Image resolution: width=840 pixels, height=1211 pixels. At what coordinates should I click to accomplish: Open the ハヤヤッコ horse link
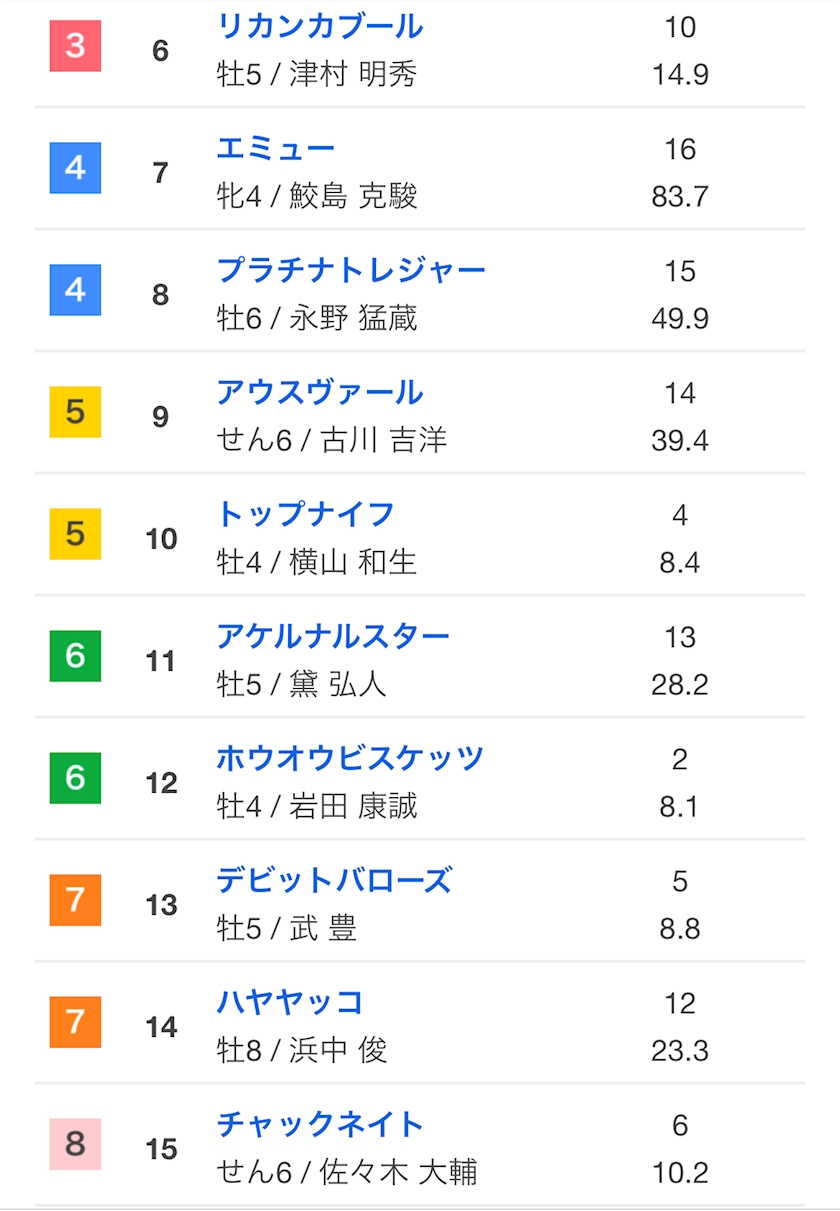290,1003
